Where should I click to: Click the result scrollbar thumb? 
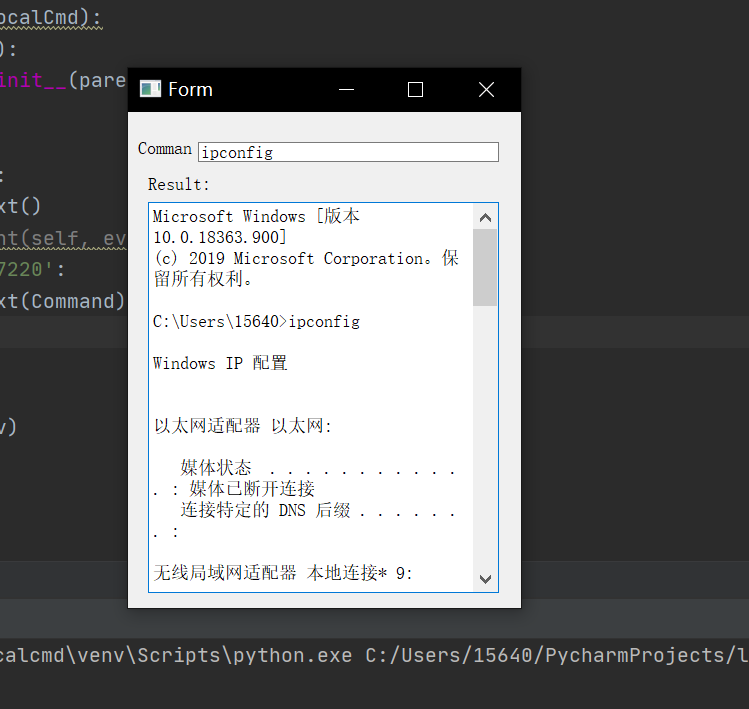pos(485,267)
